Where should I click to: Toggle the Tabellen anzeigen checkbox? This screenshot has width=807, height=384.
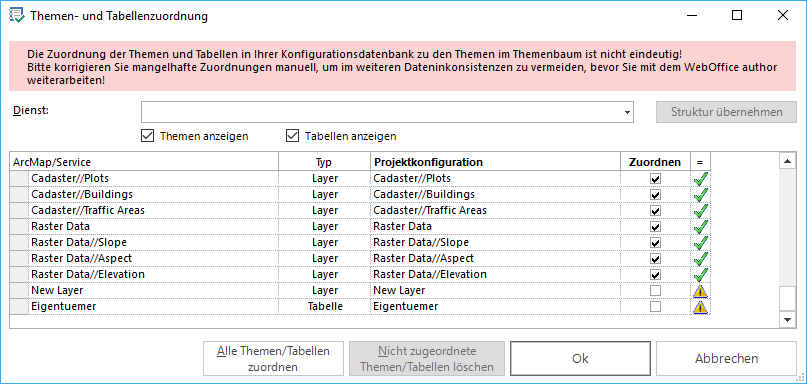point(292,136)
